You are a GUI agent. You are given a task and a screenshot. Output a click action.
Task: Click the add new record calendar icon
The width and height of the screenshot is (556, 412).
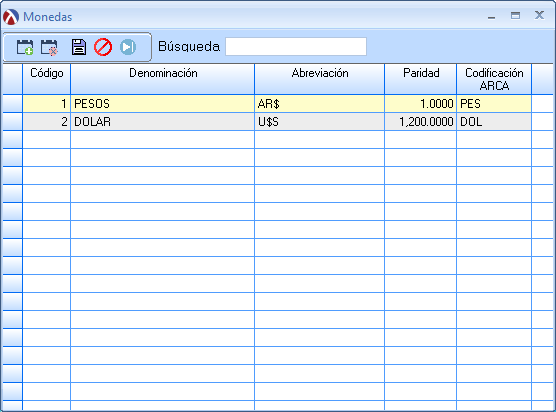(x=25, y=47)
